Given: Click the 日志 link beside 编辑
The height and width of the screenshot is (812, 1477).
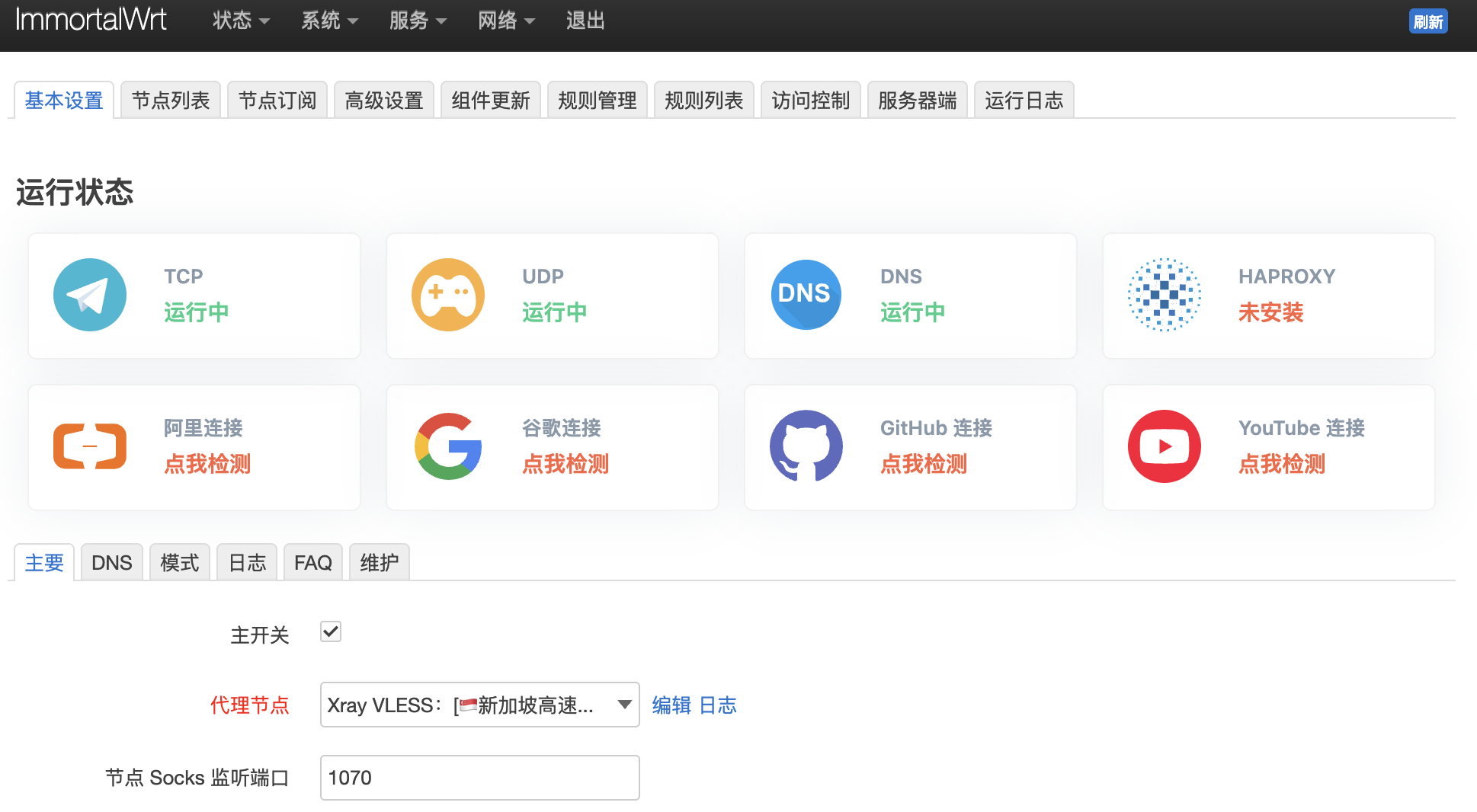Looking at the screenshot, I should click(718, 705).
